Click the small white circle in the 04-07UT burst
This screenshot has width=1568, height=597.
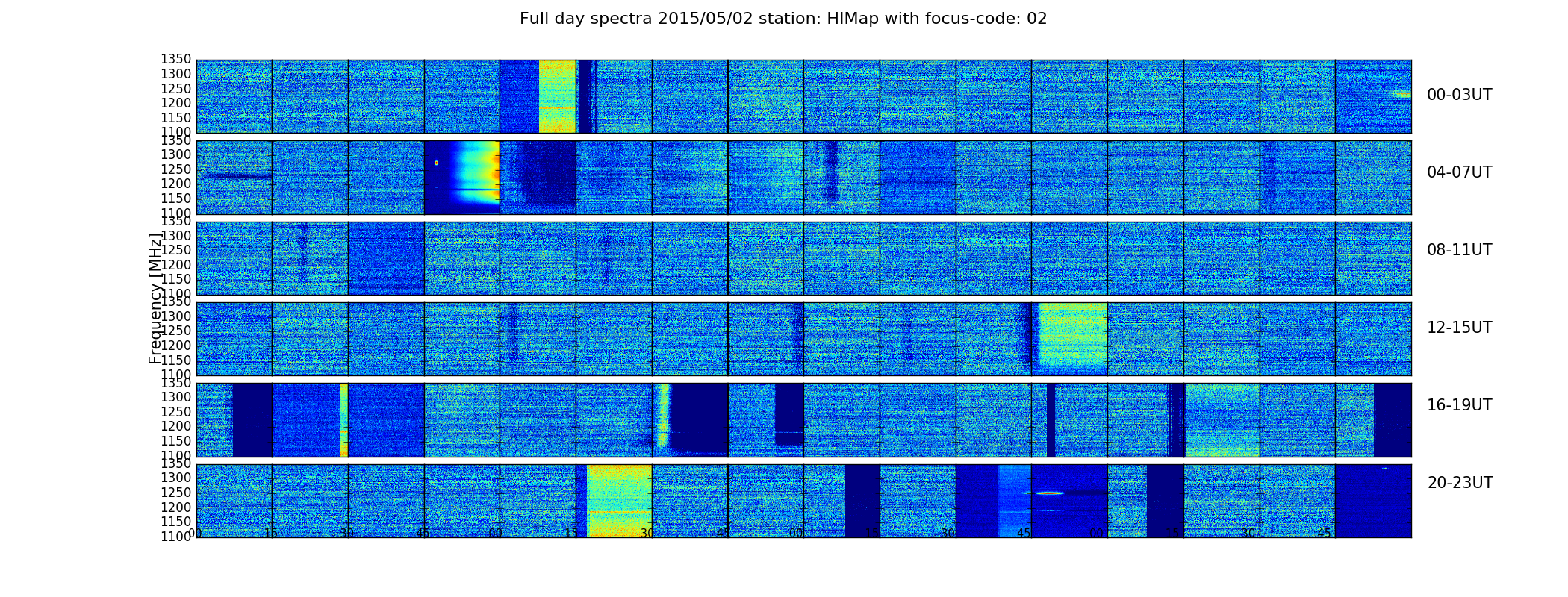coord(436,163)
